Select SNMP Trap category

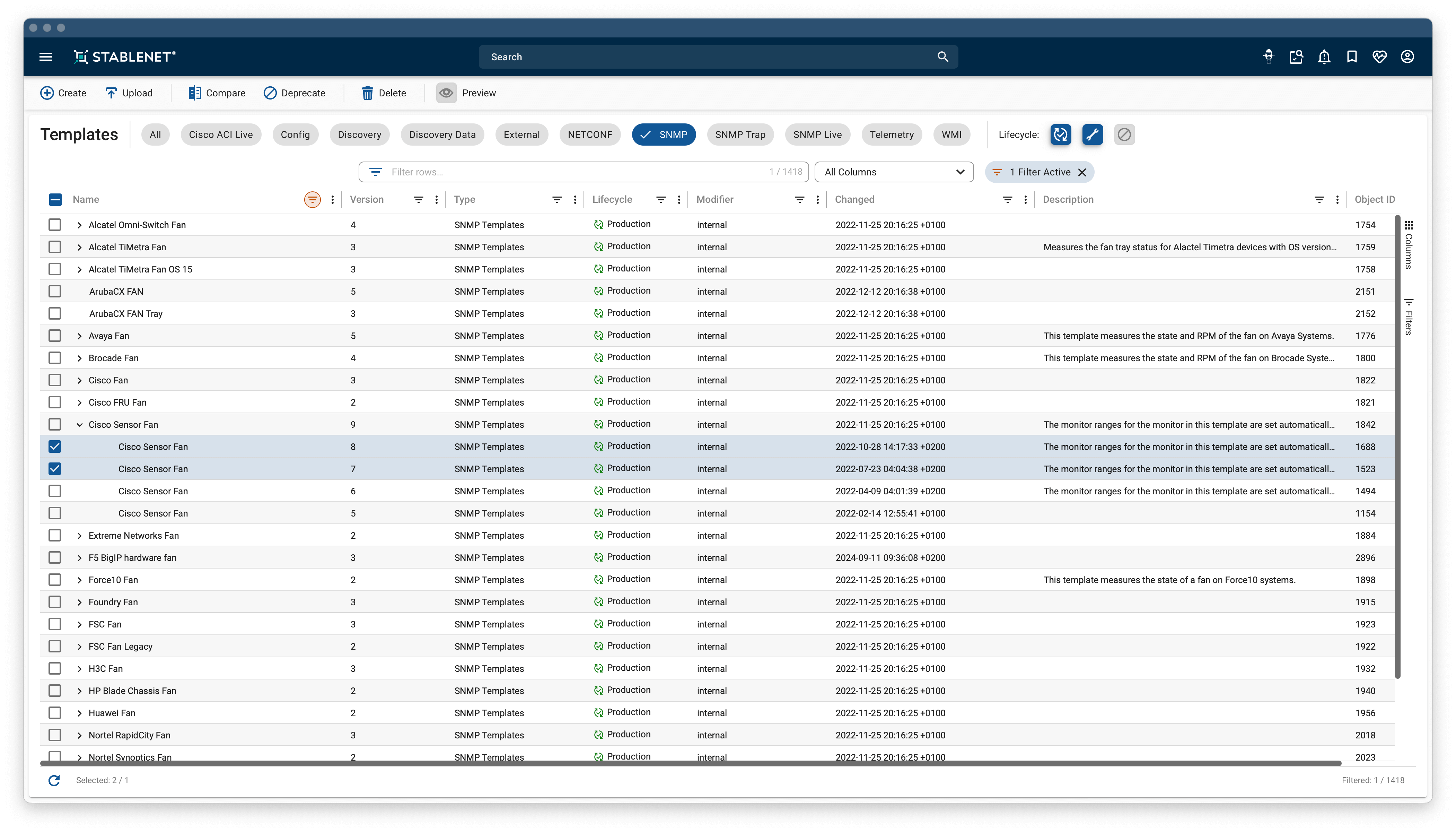740,134
